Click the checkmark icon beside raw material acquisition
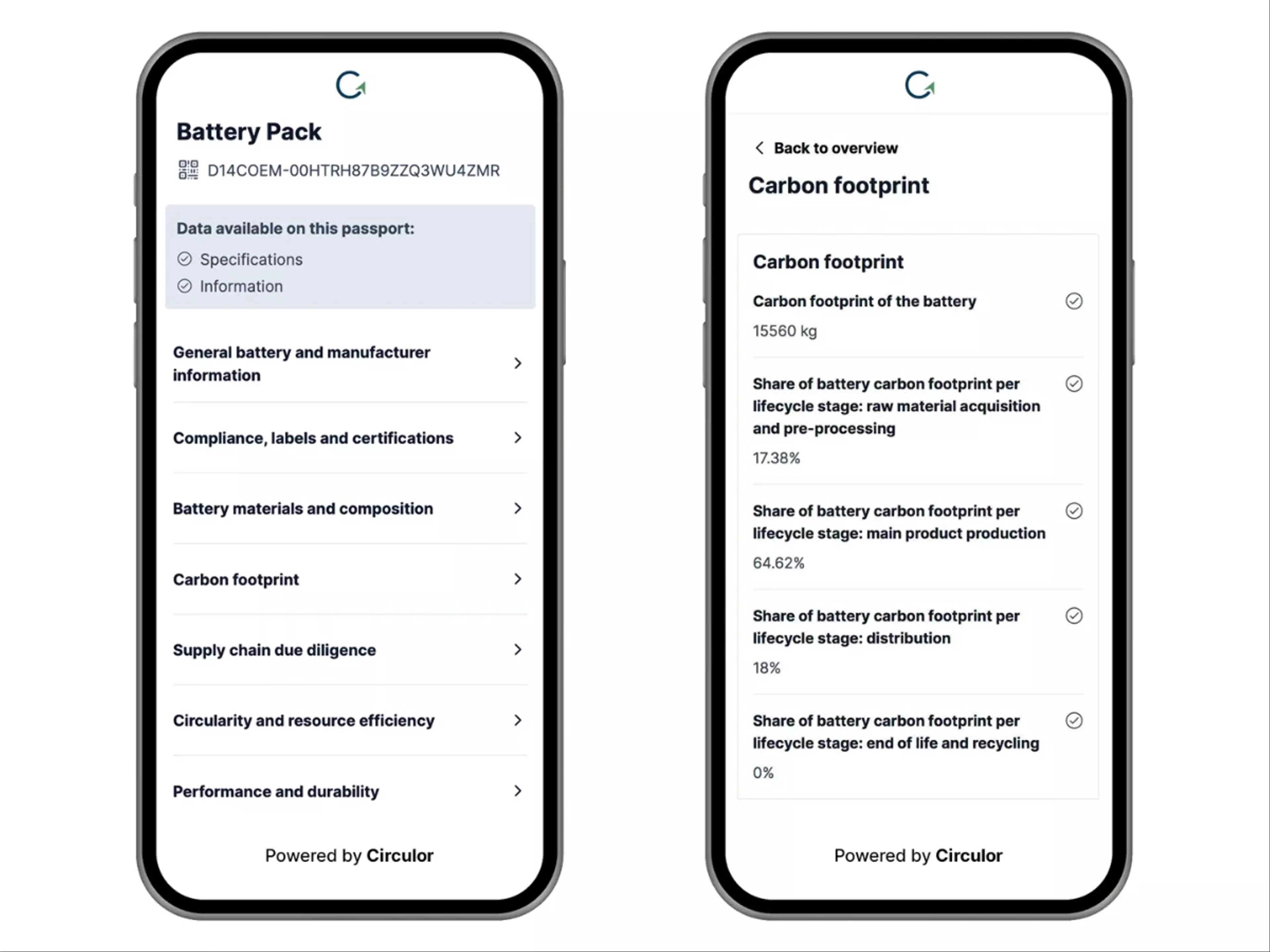 pos(1072,383)
